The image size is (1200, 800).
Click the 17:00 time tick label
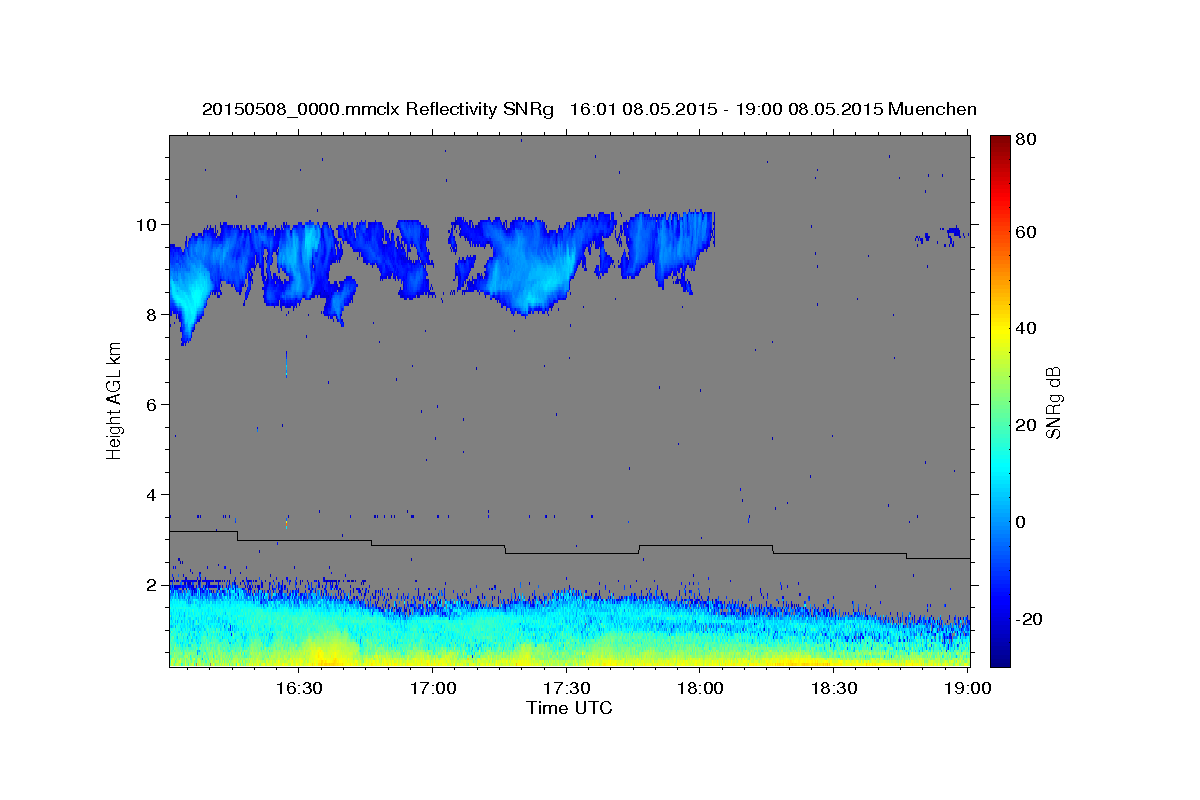pyautogui.click(x=432, y=688)
